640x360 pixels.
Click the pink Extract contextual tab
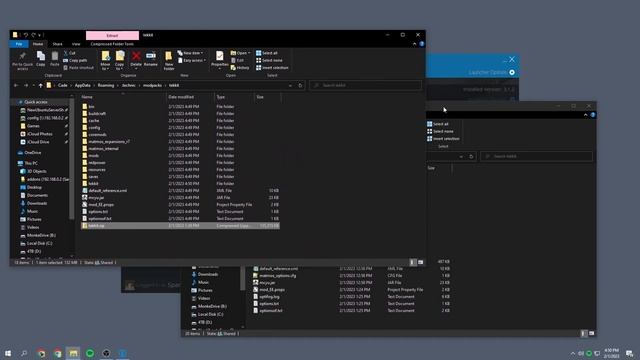112,36
